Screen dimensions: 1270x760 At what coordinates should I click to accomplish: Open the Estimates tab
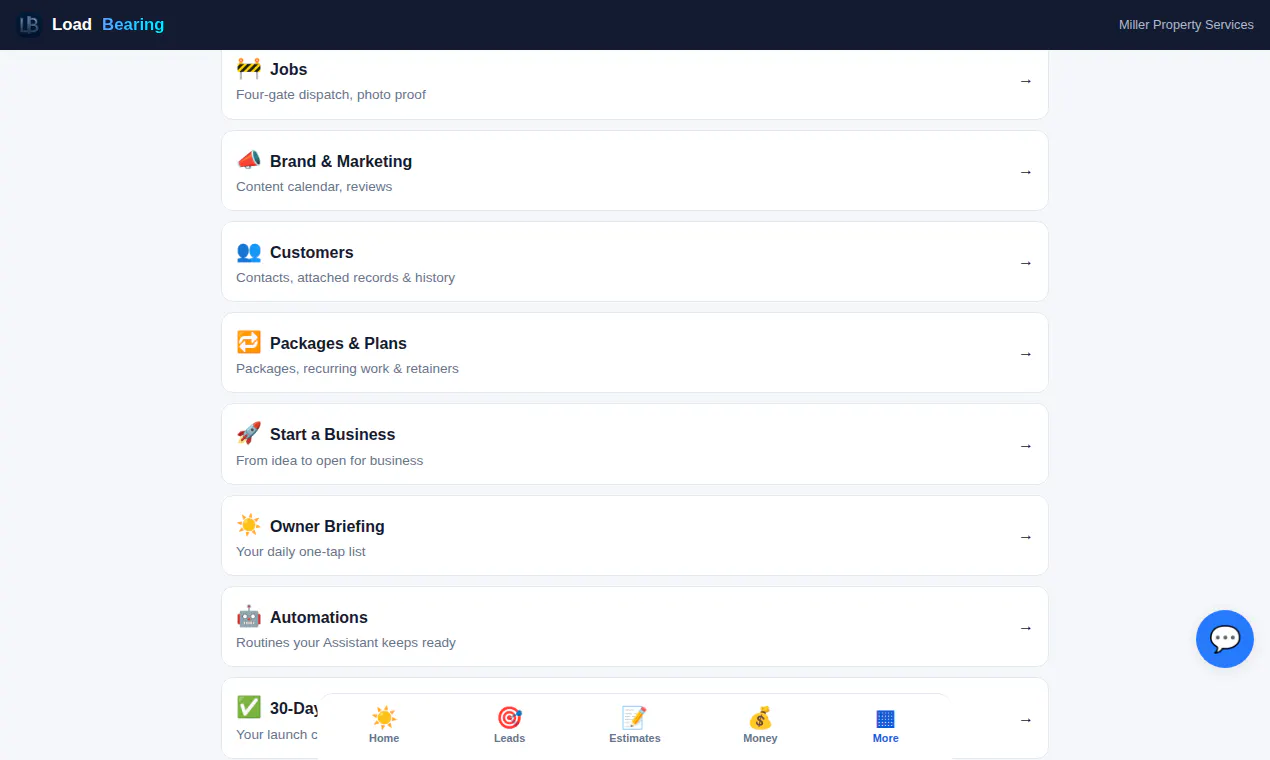pos(635,725)
